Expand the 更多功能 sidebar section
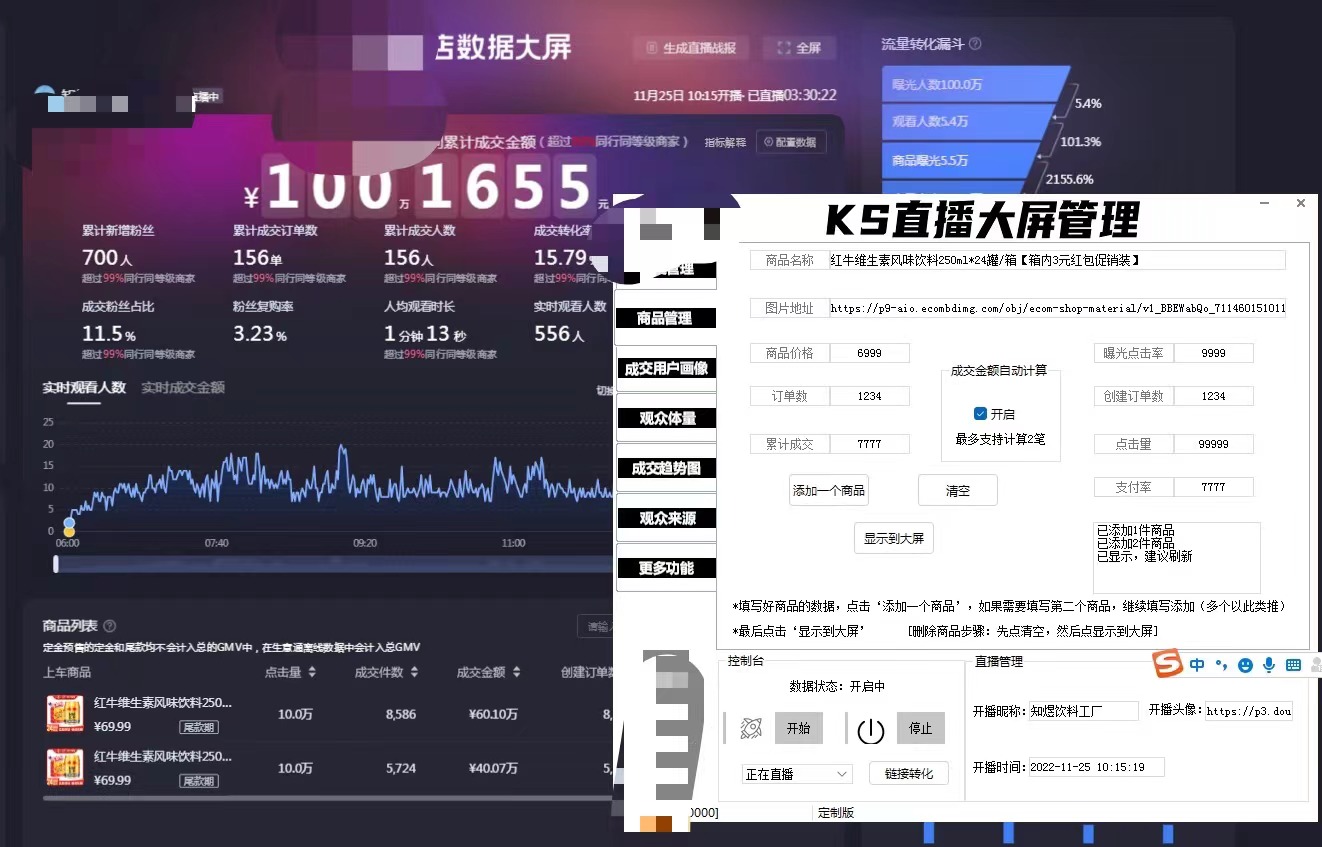 [x=666, y=567]
